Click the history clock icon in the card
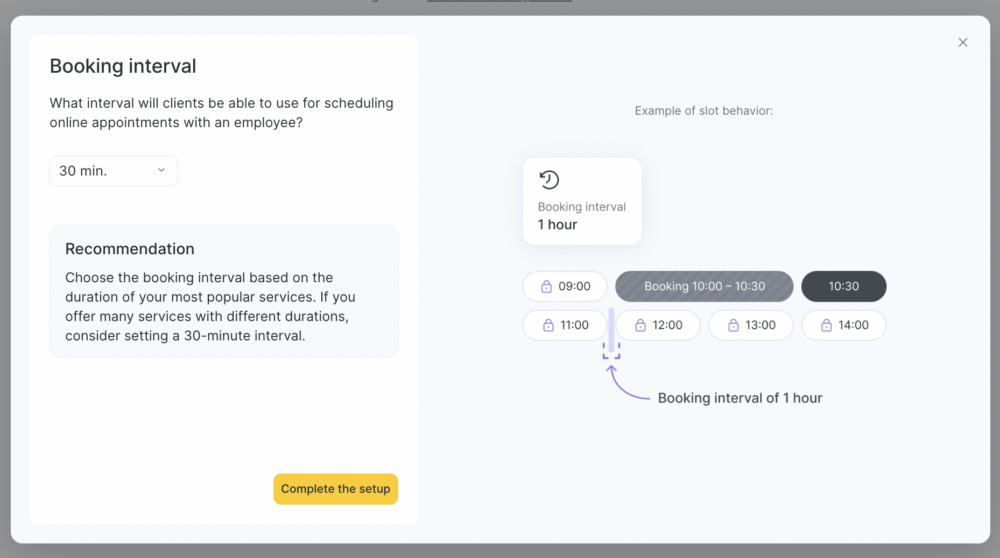This screenshot has width=1000, height=558. point(549,180)
